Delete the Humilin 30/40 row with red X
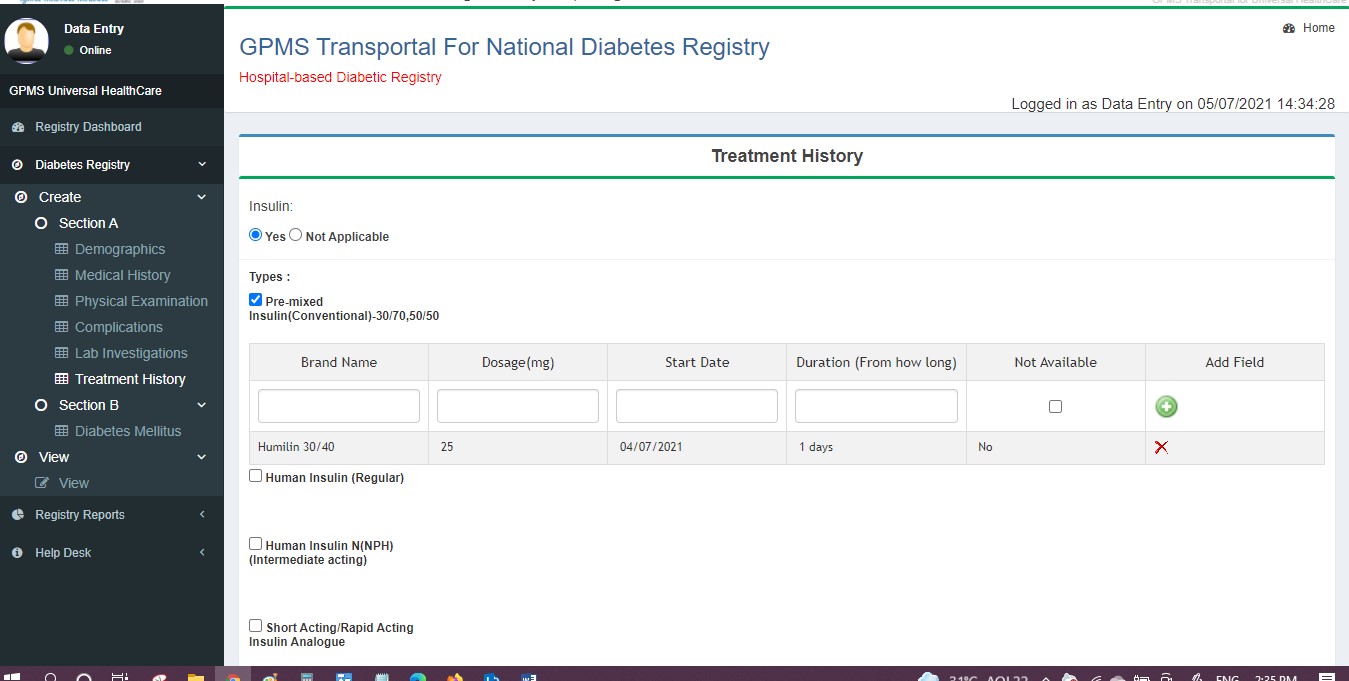This screenshot has height=681, width=1349. click(x=1161, y=447)
